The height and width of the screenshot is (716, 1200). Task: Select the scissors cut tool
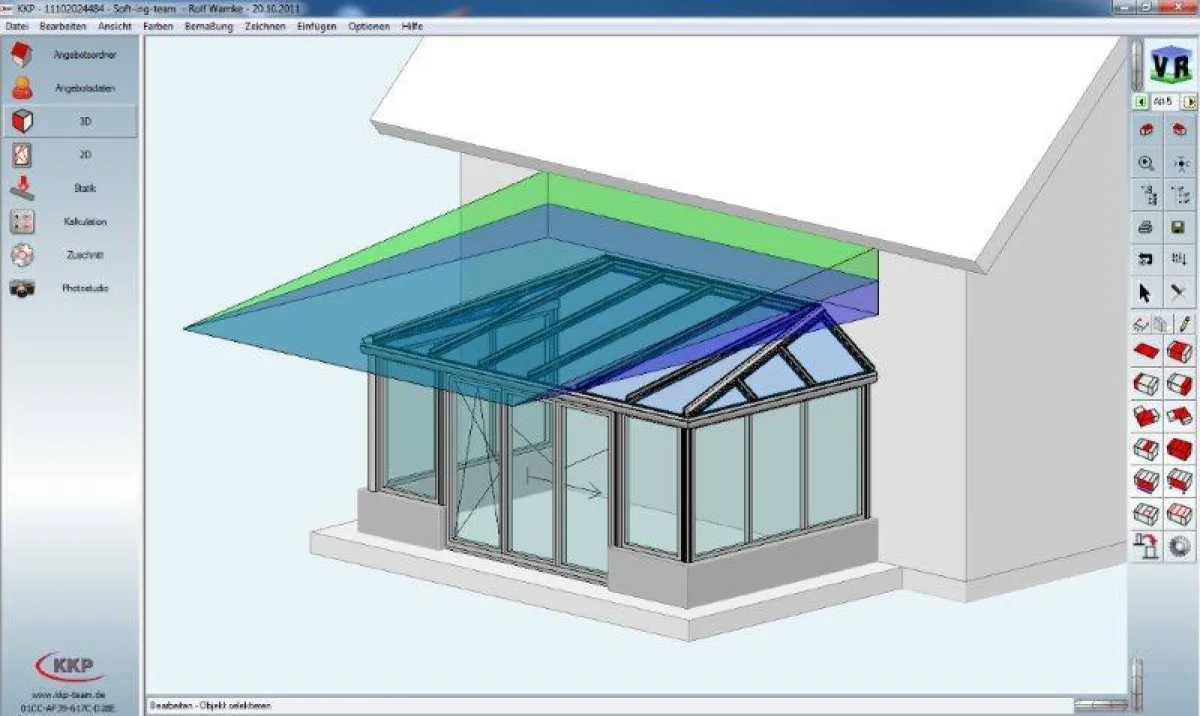point(1178,290)
